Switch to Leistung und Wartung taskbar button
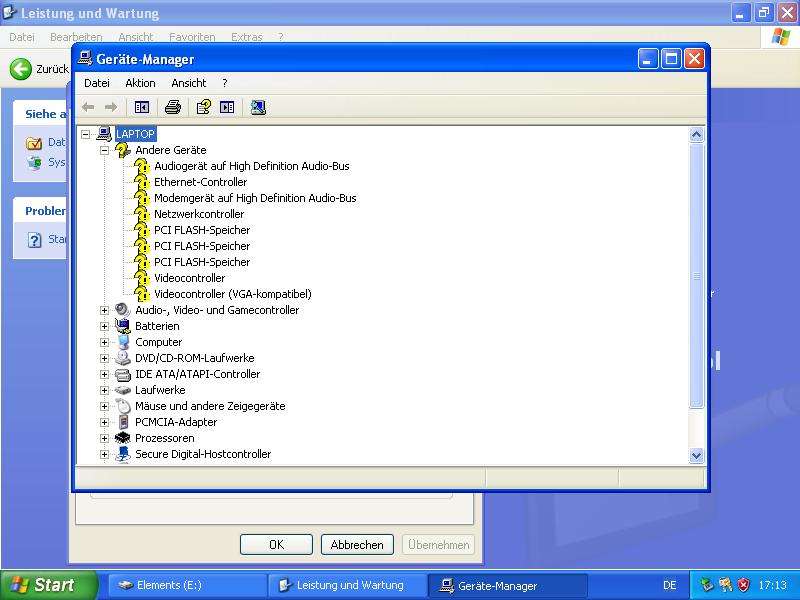This screenshot has width=800, height=600. [x=347, y=585]
